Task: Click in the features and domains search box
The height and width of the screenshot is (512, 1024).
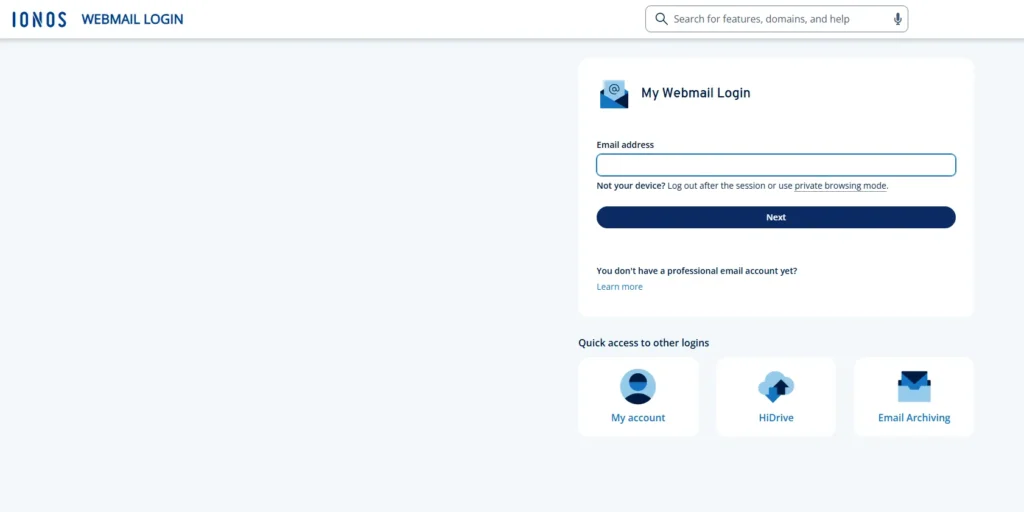Action: point(776,19)
